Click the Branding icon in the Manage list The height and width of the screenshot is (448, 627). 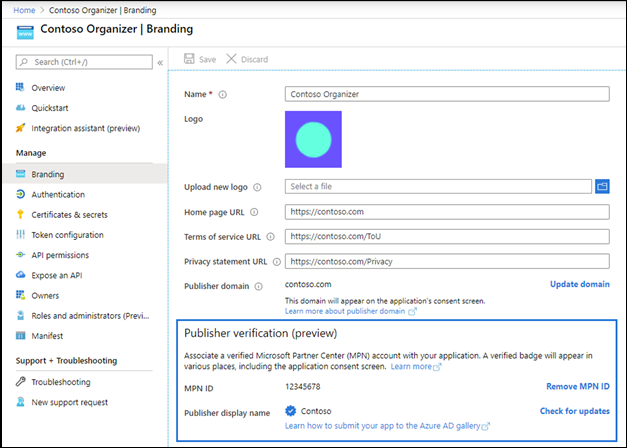[x=20, y=174]
